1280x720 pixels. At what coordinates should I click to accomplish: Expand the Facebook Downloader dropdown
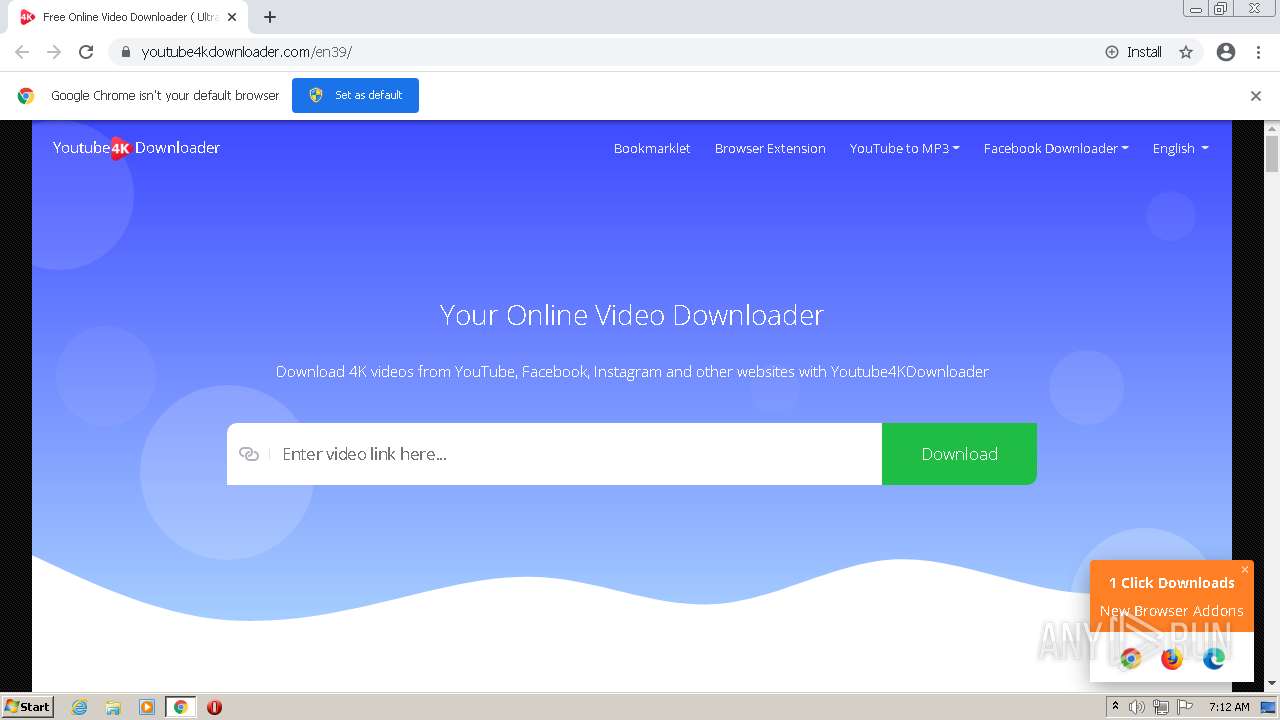click(x=1056, y=148)
